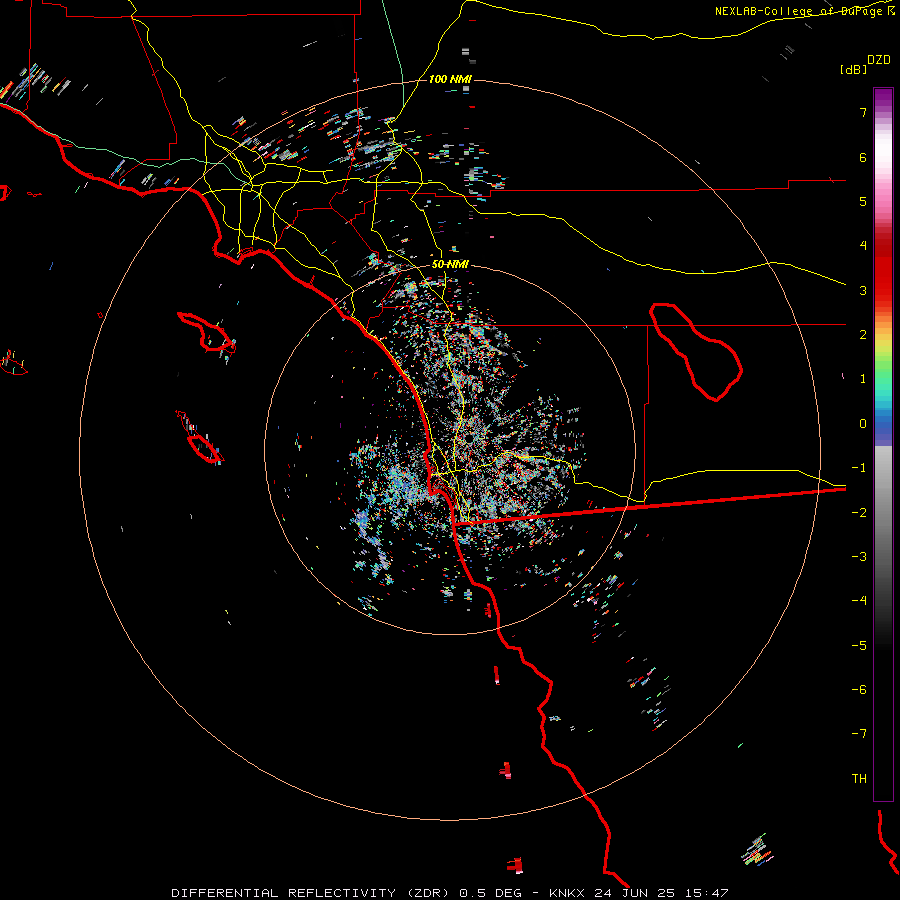Click the 6 value on the colorbar scale
This screenshot has width=900, height=900.
click(863, 157)
